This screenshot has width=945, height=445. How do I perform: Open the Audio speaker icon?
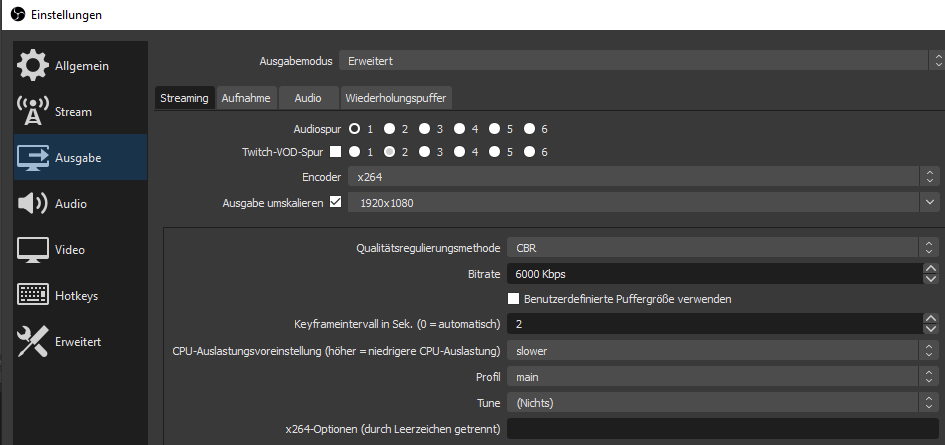coord(33,204)
